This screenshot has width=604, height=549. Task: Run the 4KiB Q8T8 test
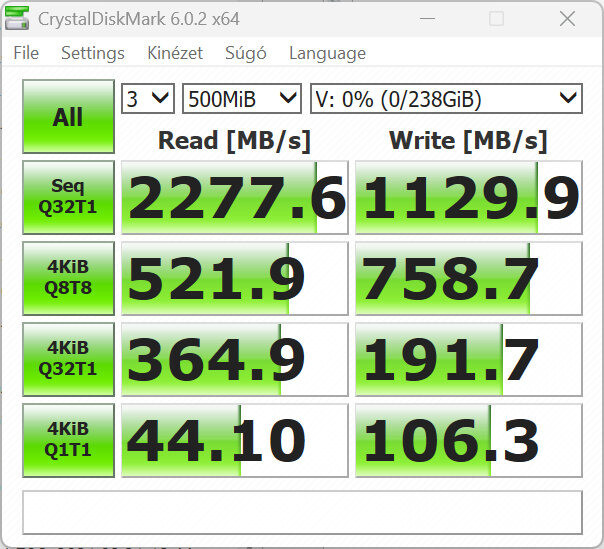tap(68, 278)
